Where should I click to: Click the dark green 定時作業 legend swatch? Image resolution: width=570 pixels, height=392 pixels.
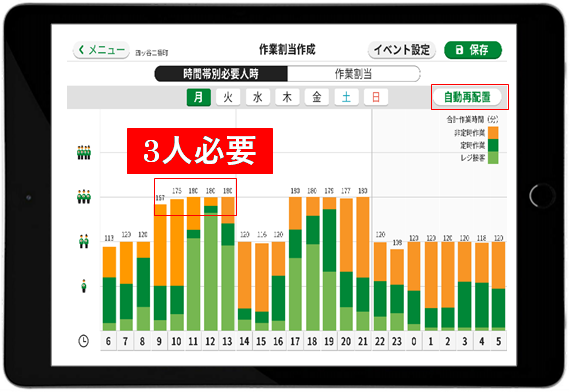[493, 145]
